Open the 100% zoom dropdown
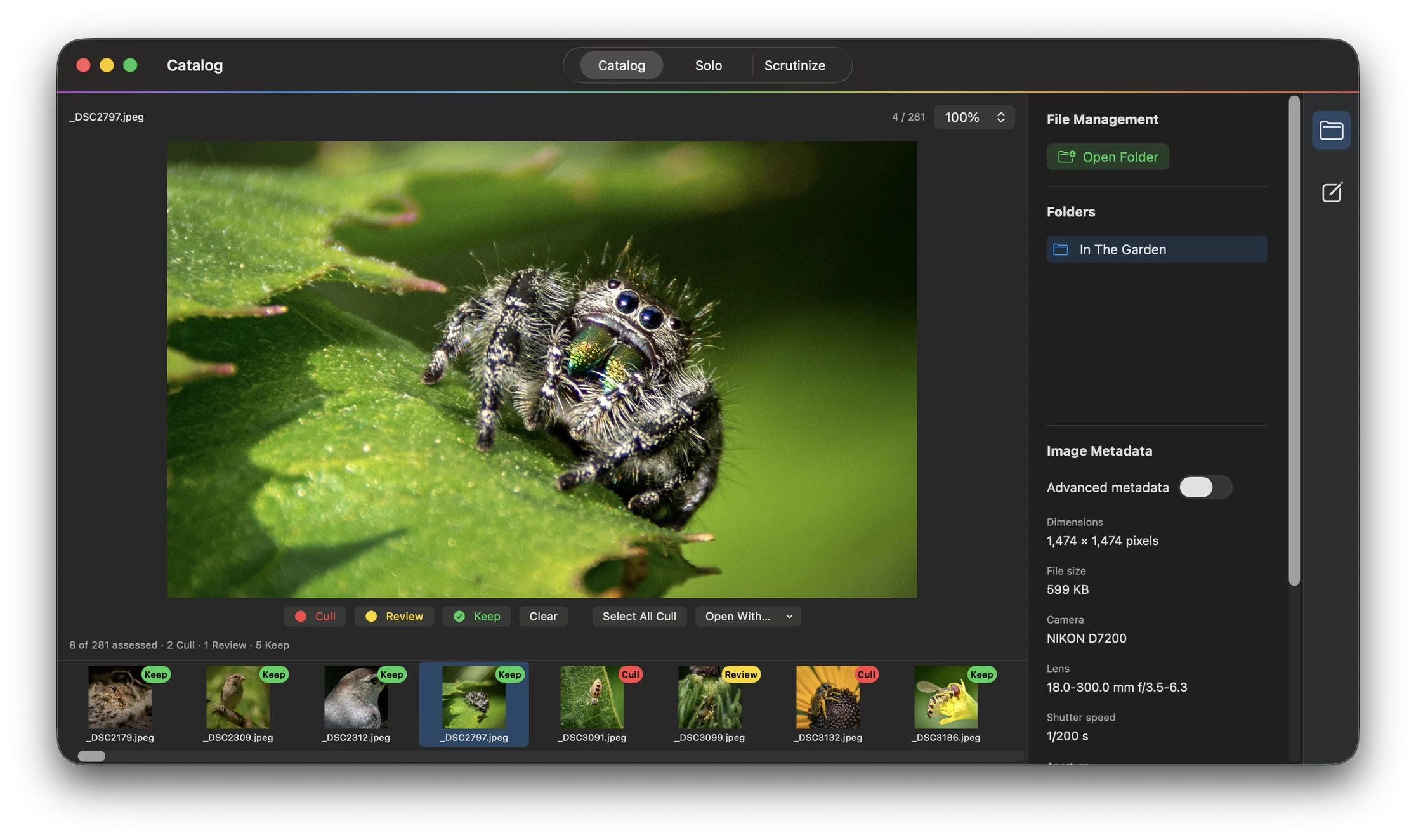The height and width of the screenshot is (840, 1416). [x=974, y=117]
